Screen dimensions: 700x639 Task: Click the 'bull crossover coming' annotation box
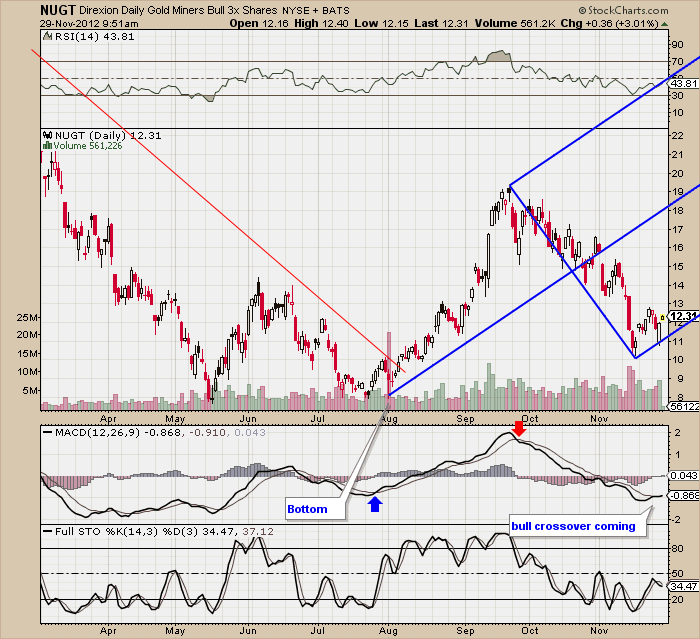[578, 526]
